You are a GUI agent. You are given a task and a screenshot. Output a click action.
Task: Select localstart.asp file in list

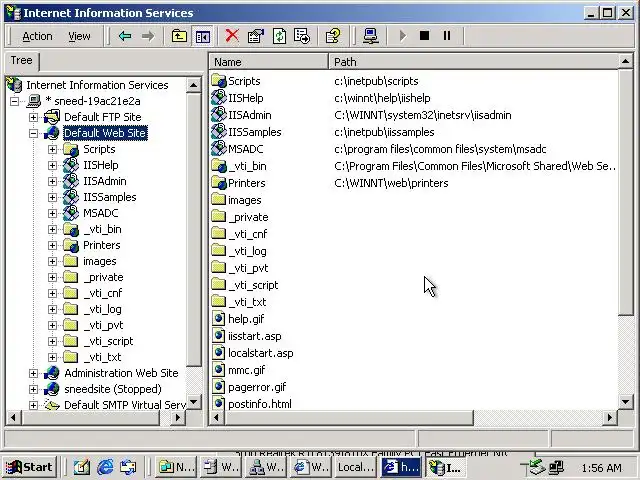click(x=260, y=353)
